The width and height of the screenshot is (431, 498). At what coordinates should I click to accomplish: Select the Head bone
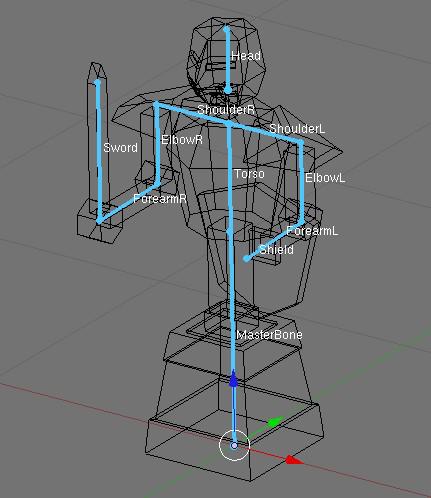point(227,60)
